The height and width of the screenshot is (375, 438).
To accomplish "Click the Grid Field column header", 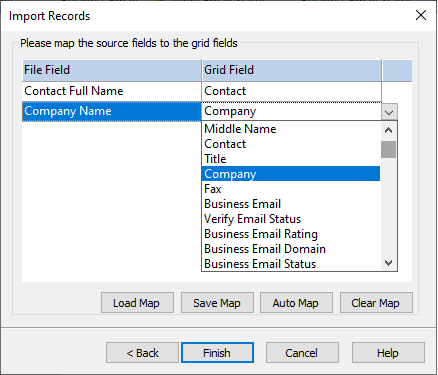I will pos(291,70).
